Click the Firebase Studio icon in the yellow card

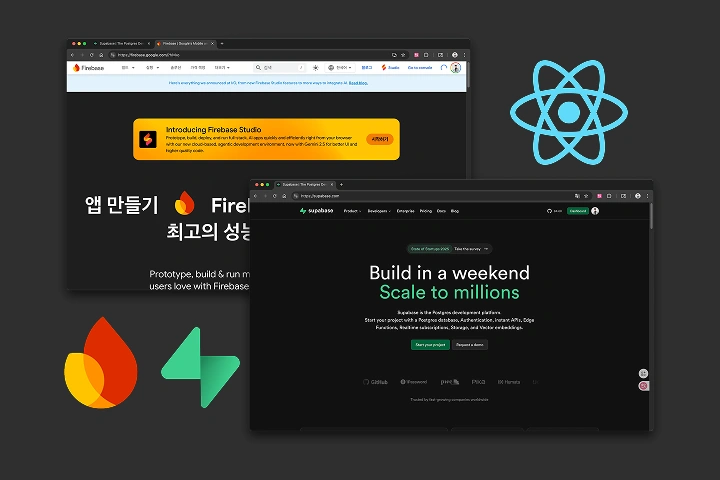pos(148,139)
